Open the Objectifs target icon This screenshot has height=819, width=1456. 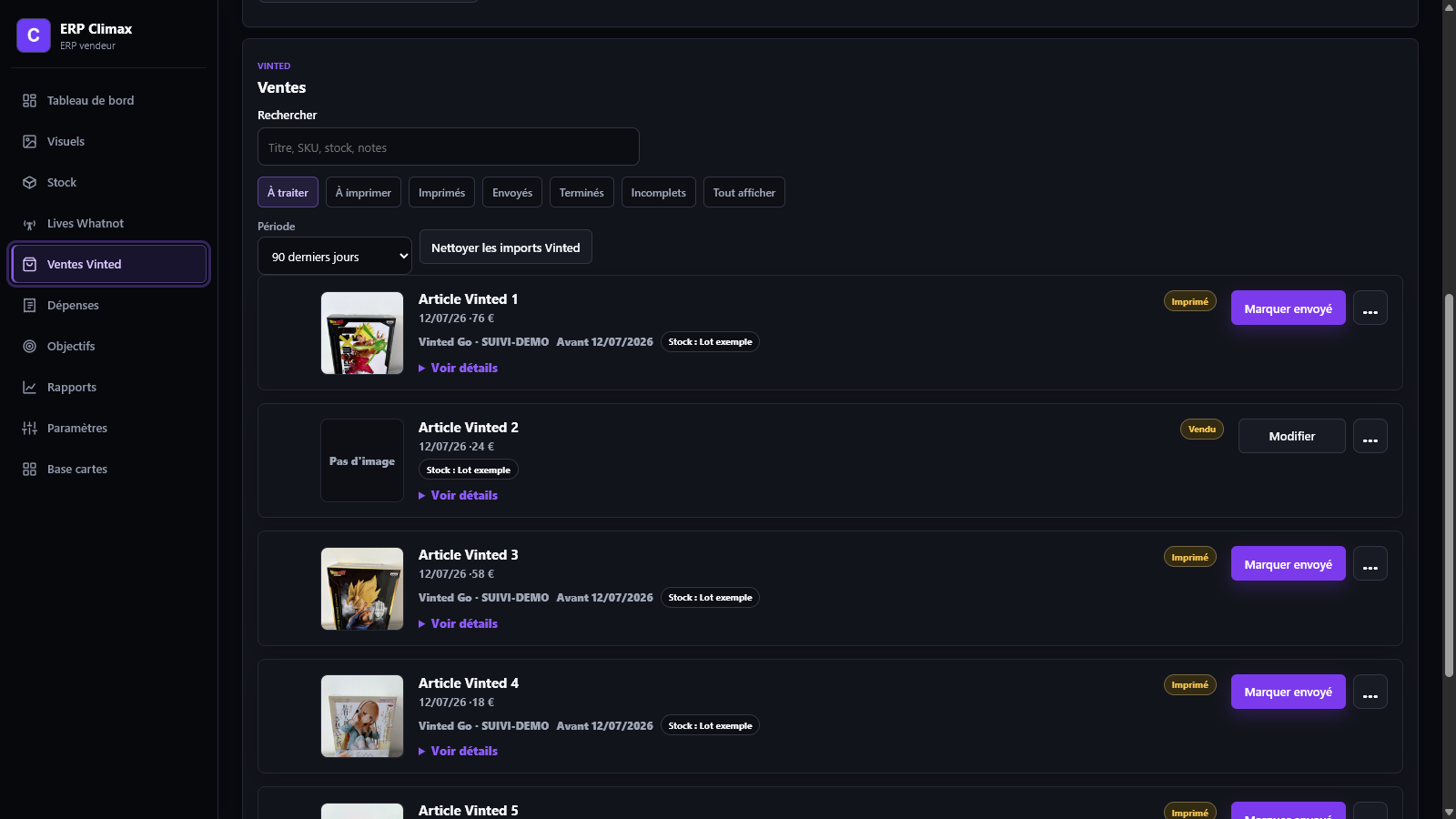[x=30, y=346]
